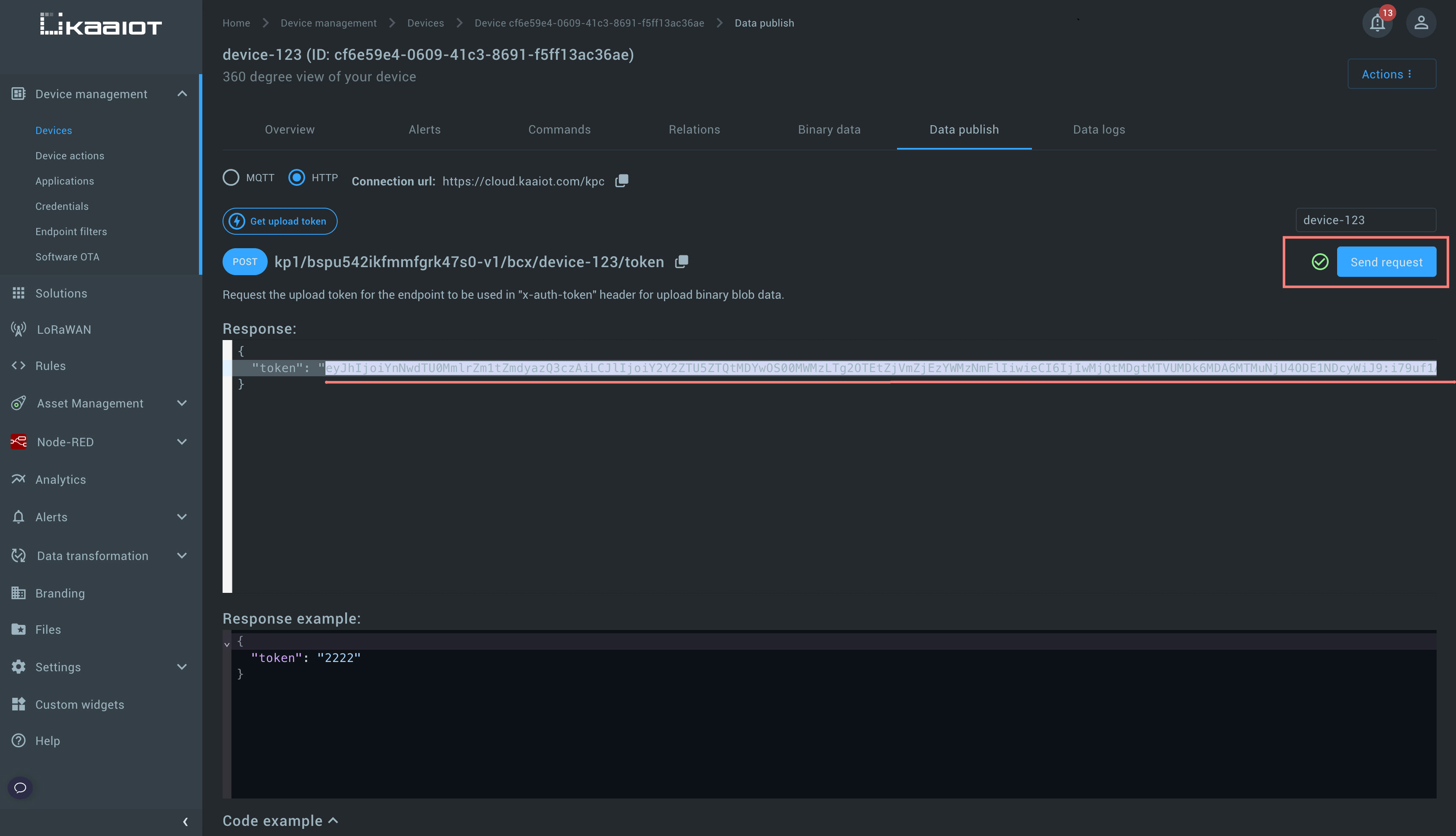Click the Settings gear icon
The image size is (1456, 836).
tap(19, 667)
